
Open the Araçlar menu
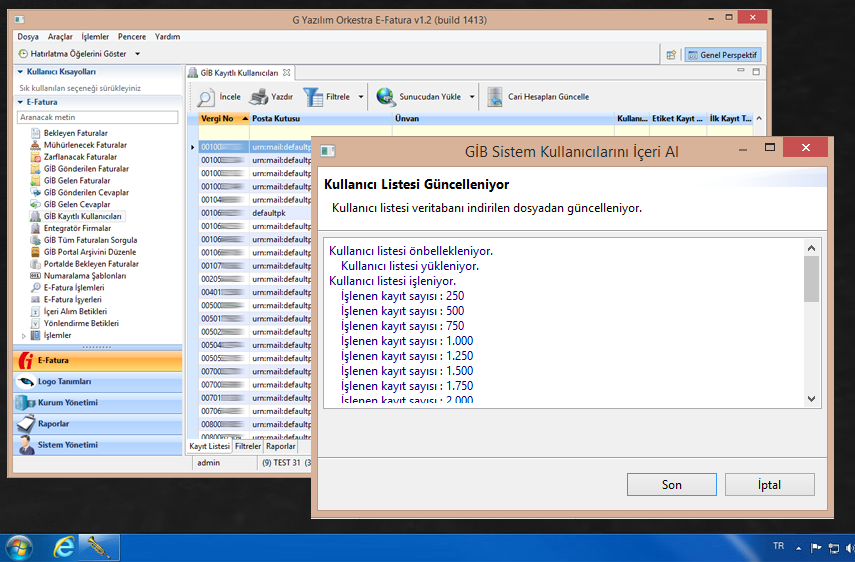tap(60, 37)
